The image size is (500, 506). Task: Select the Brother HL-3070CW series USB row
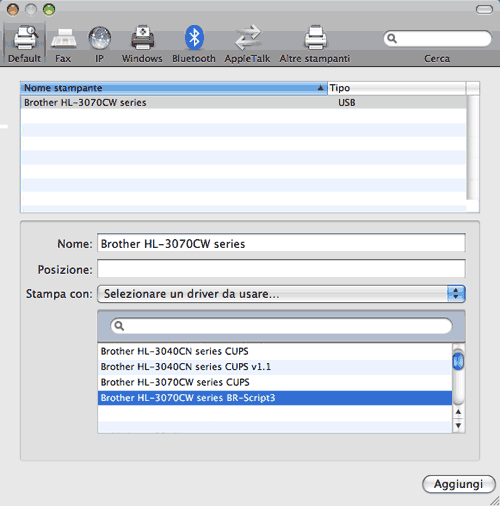pyautogui.click(x=243, y=102)
